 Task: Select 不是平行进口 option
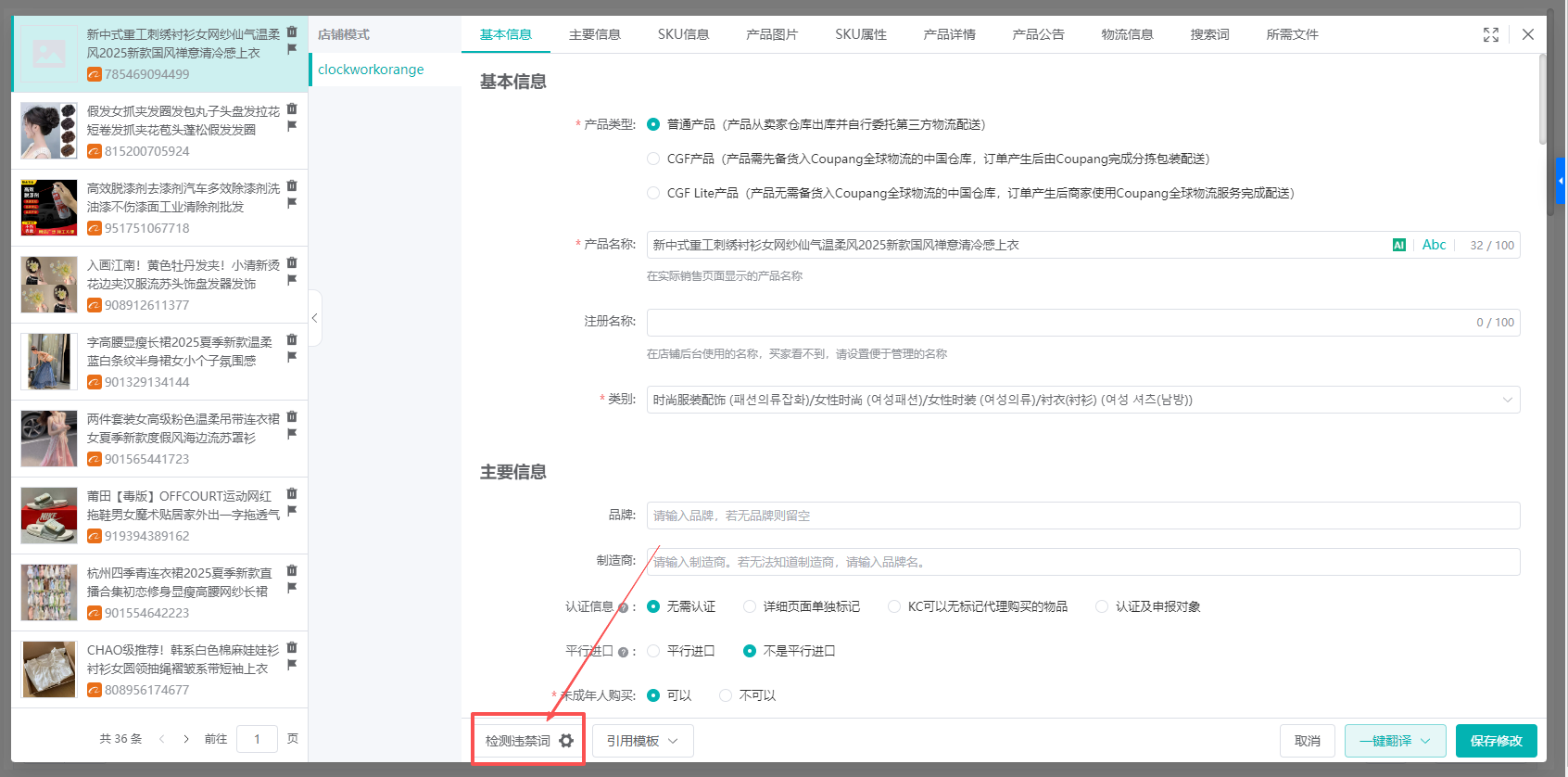[750, 651]
